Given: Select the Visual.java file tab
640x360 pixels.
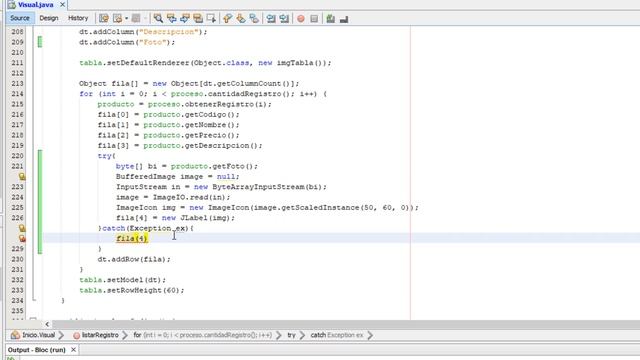Looking at the screenshot, I should pyautogui.click(x=35, y=5).
